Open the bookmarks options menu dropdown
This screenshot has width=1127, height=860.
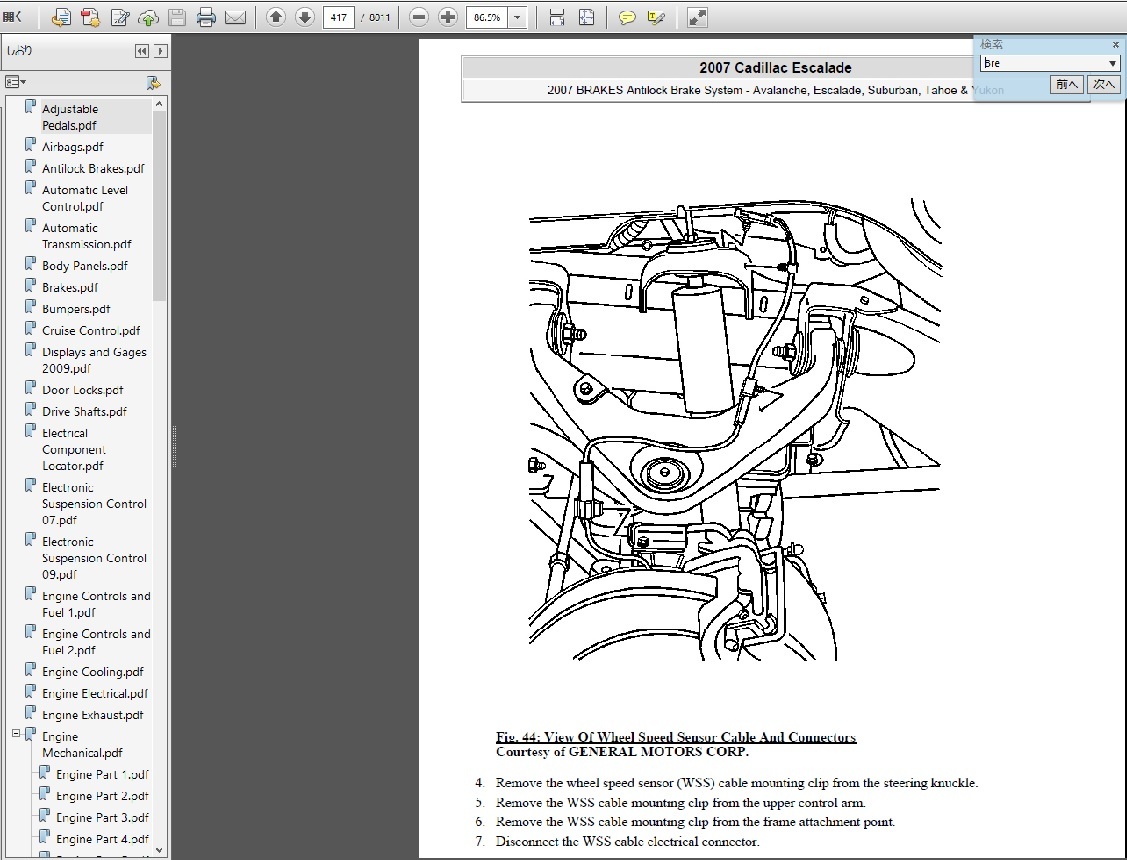pyautogui.click(x=15, y=82)
